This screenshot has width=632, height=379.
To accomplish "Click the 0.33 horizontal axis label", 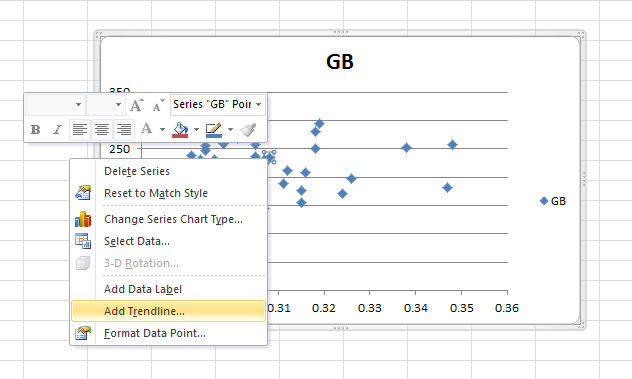I will [x=370, y=308].
